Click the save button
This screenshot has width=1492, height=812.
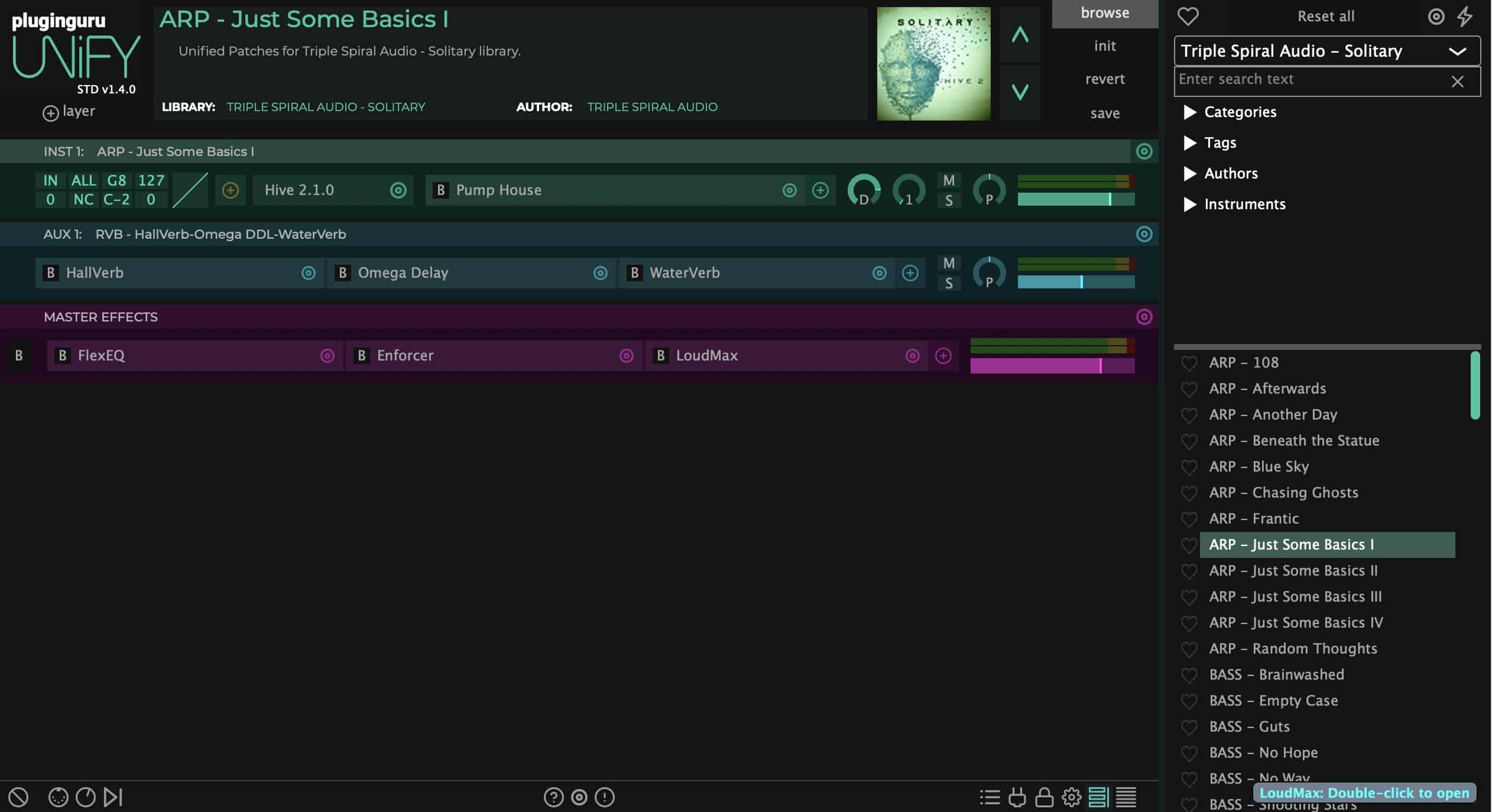pyautogui.click(x=1105, y=113)
